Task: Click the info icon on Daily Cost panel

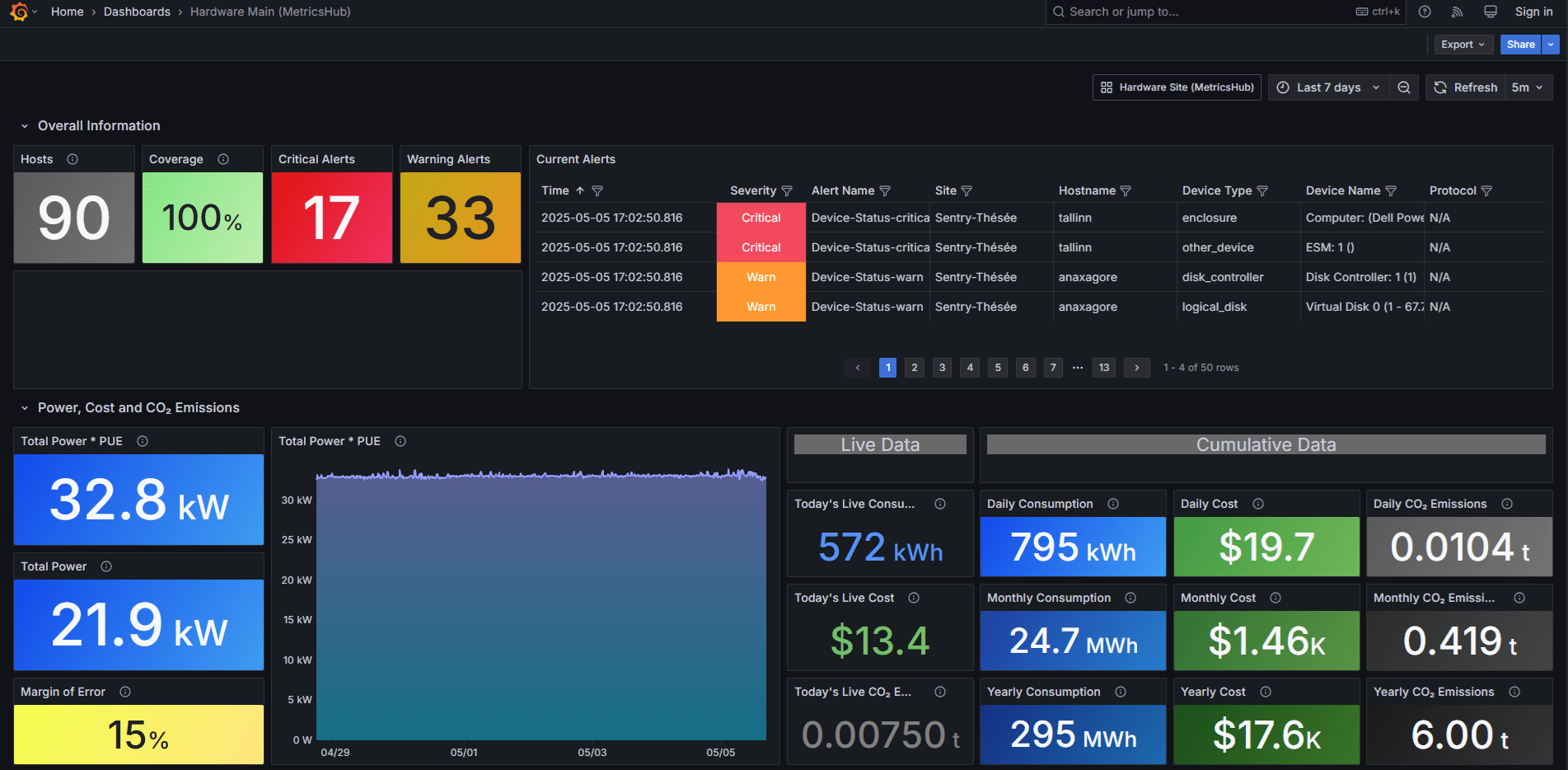Action: pos(1258,503)
